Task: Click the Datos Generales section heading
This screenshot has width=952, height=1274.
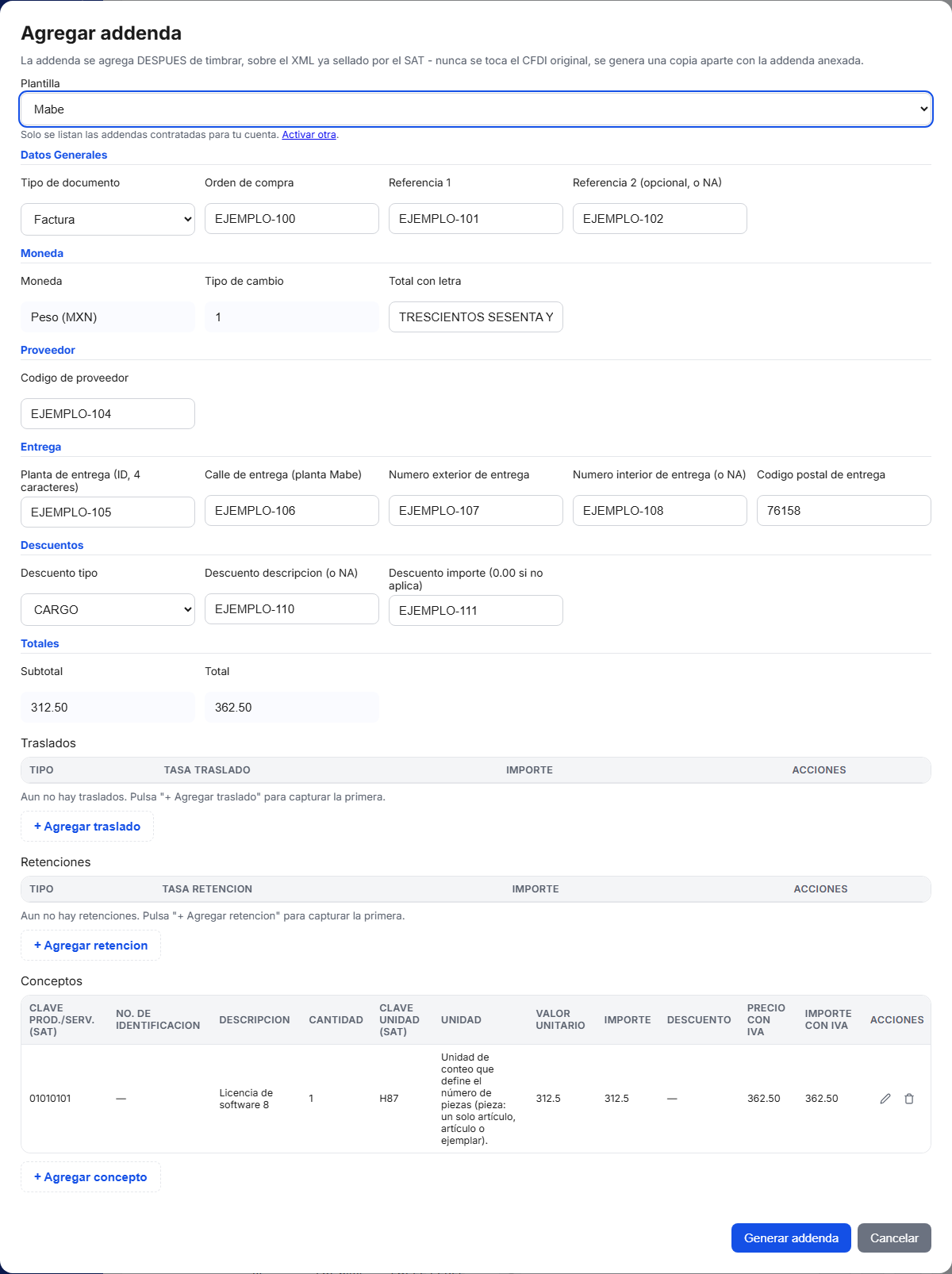Action: tap(63, 155)
